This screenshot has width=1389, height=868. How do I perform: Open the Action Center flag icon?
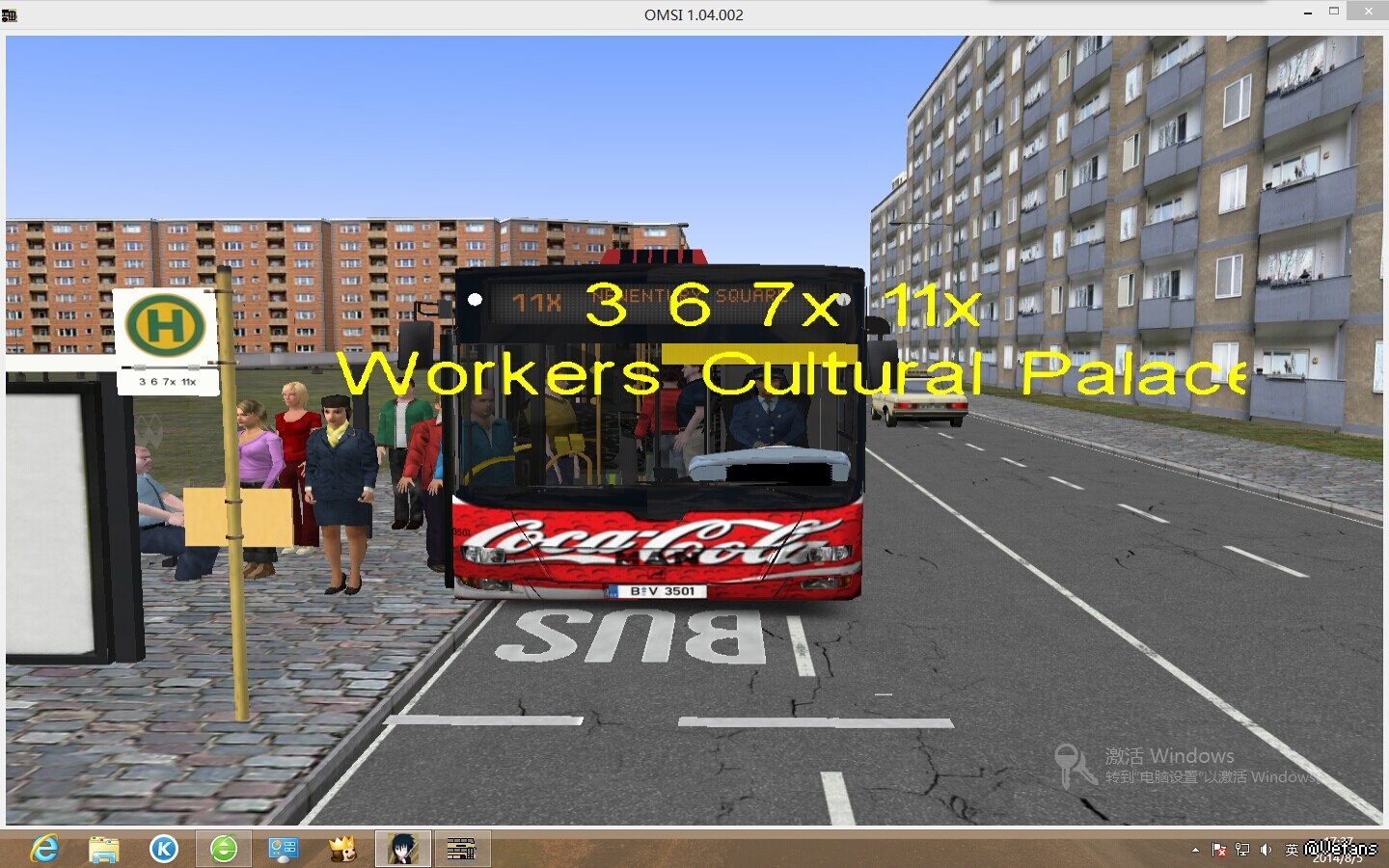[x=1219, y=850]
